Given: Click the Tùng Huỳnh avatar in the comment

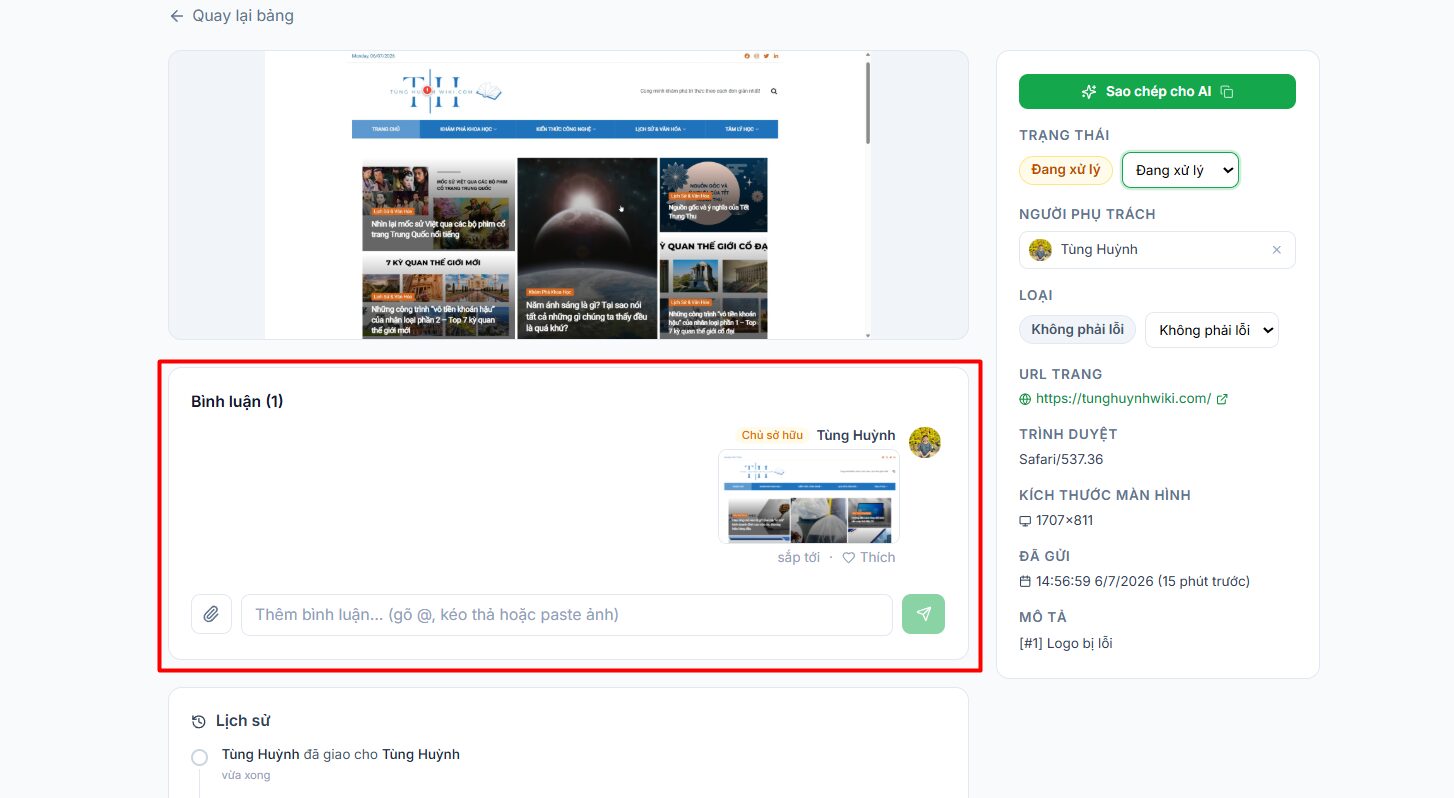Looking at the screenshot, I should point(925,441).
